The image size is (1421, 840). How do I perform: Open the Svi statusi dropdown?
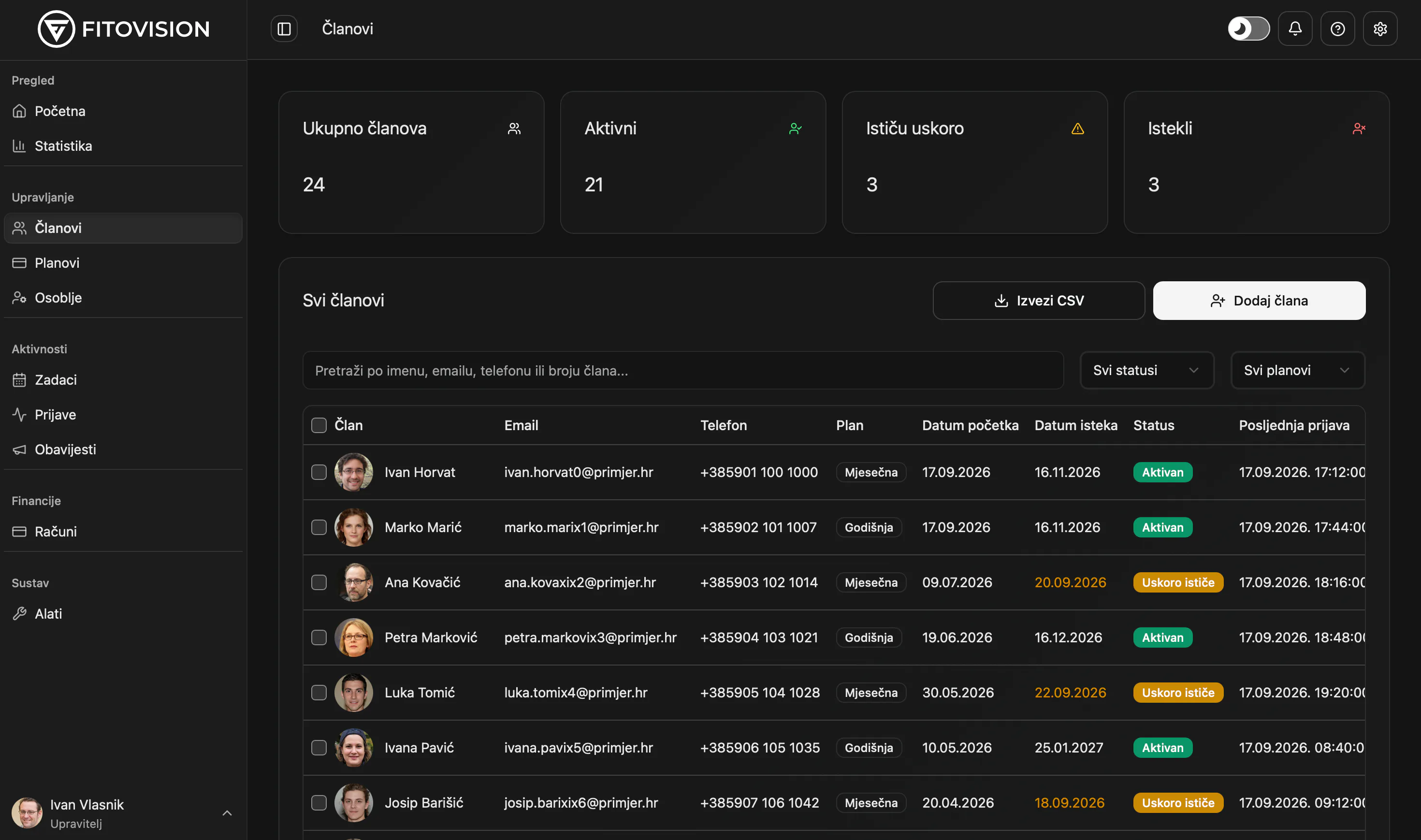[x=1146, y=370]
